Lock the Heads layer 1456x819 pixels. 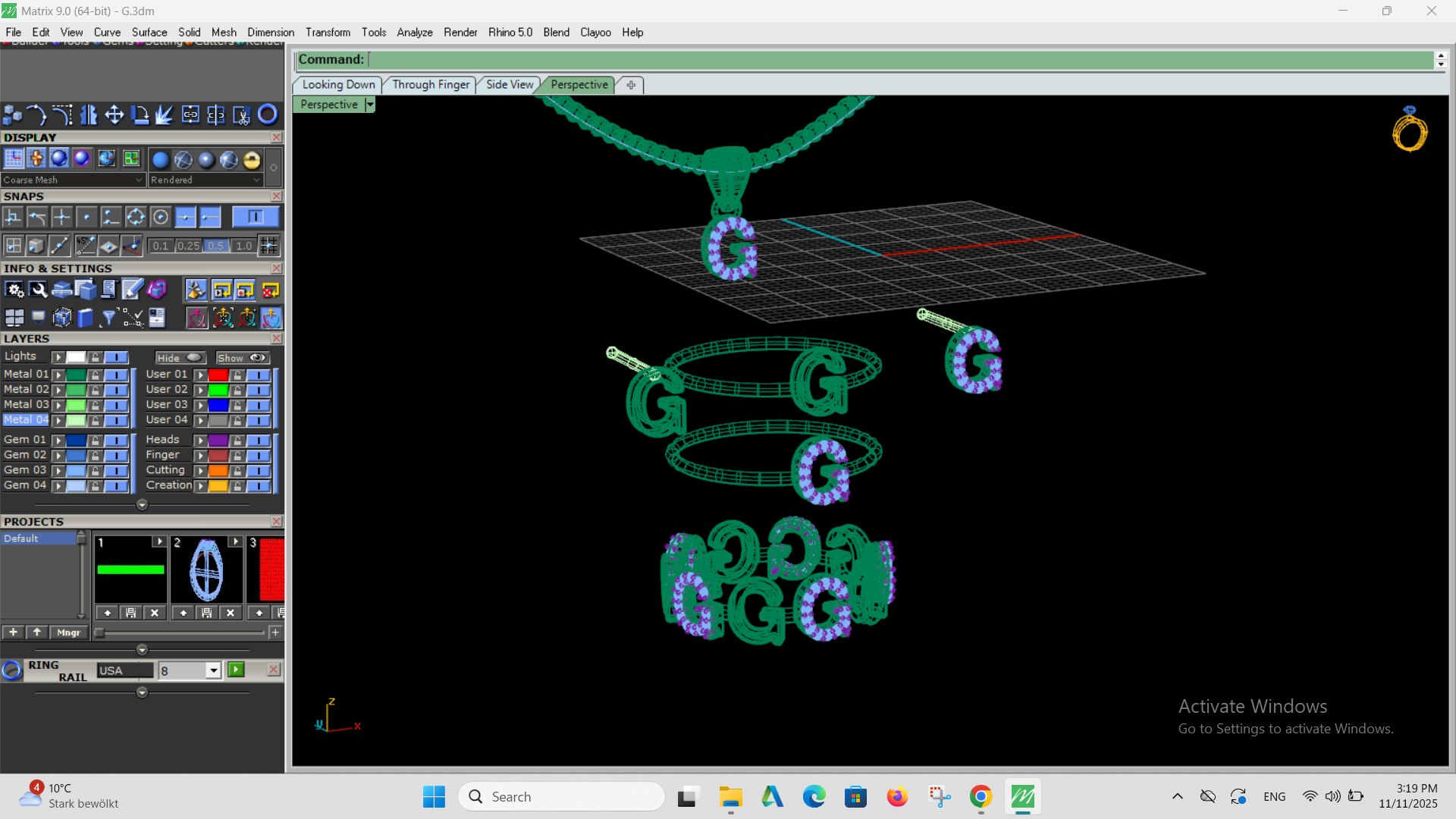pyautogui.click(x=237, y=440)
